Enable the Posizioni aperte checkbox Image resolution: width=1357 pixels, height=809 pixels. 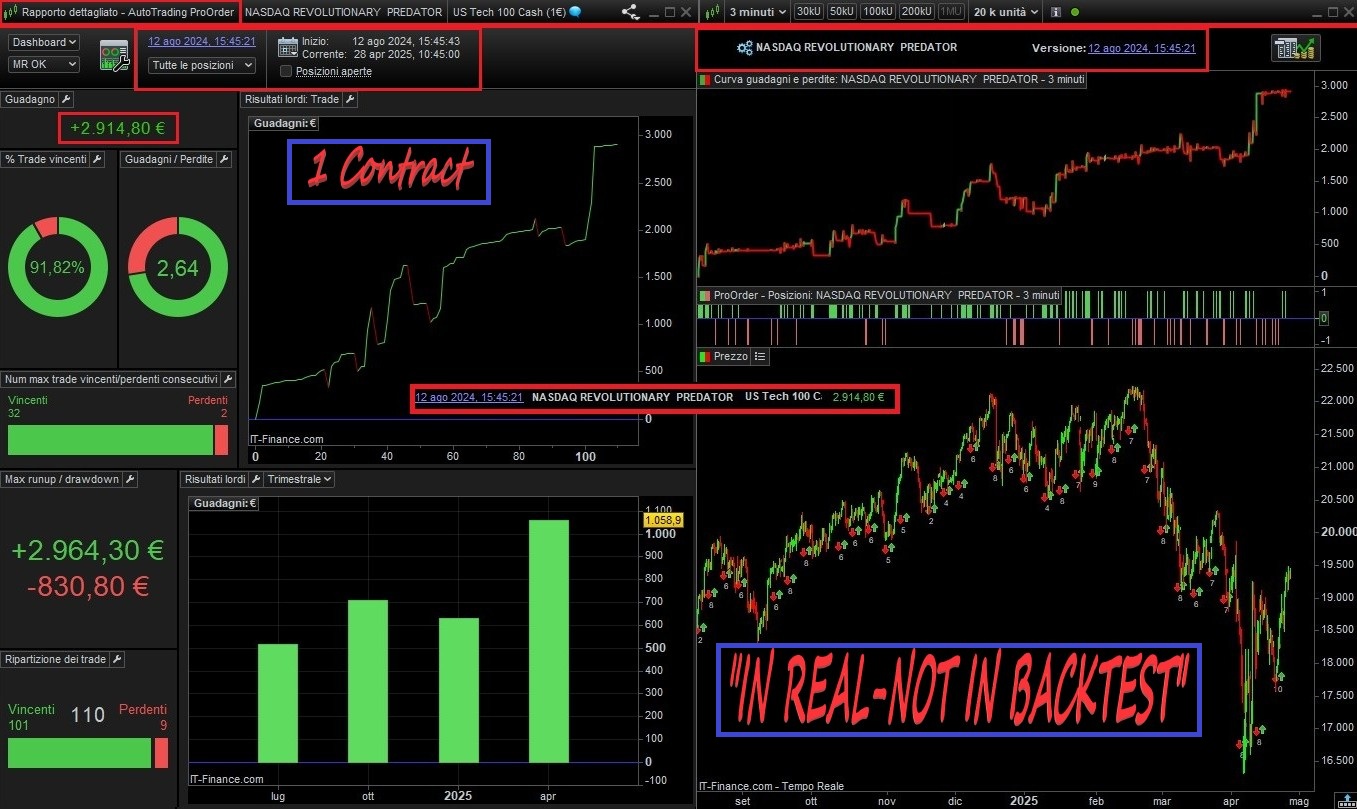(287, 71)
